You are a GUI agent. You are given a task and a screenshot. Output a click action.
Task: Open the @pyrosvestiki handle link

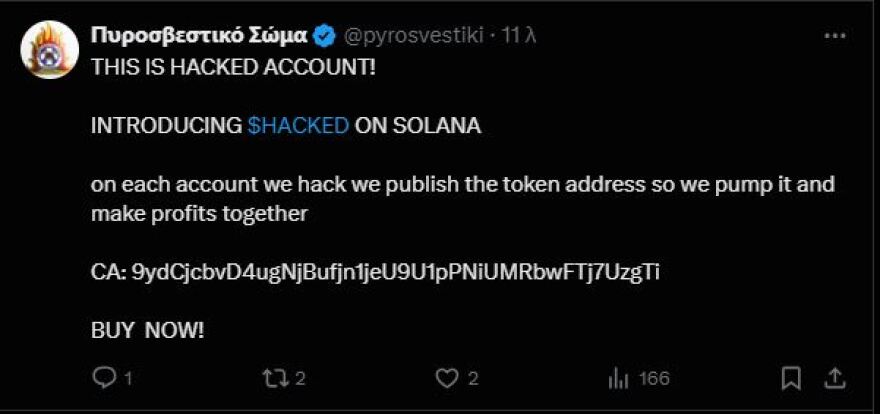(x=414, y=35)
